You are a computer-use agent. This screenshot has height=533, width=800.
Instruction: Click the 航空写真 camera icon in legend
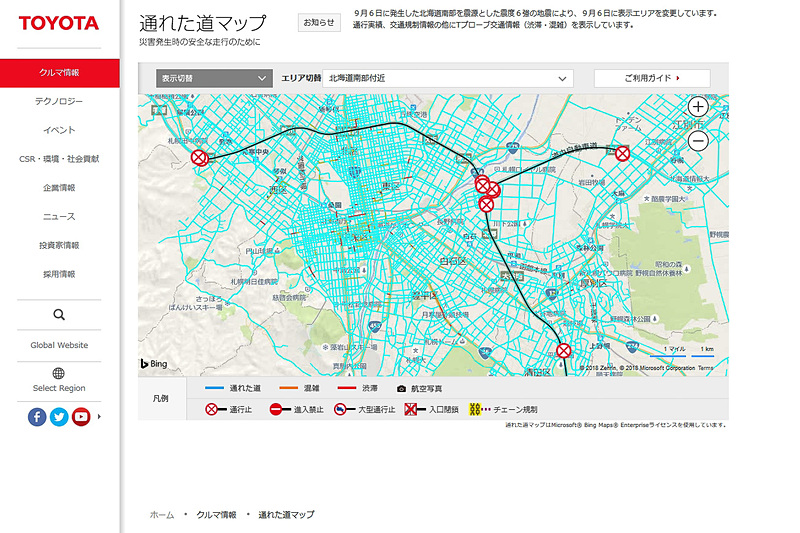pyautogui.click(x=402, y=389)
